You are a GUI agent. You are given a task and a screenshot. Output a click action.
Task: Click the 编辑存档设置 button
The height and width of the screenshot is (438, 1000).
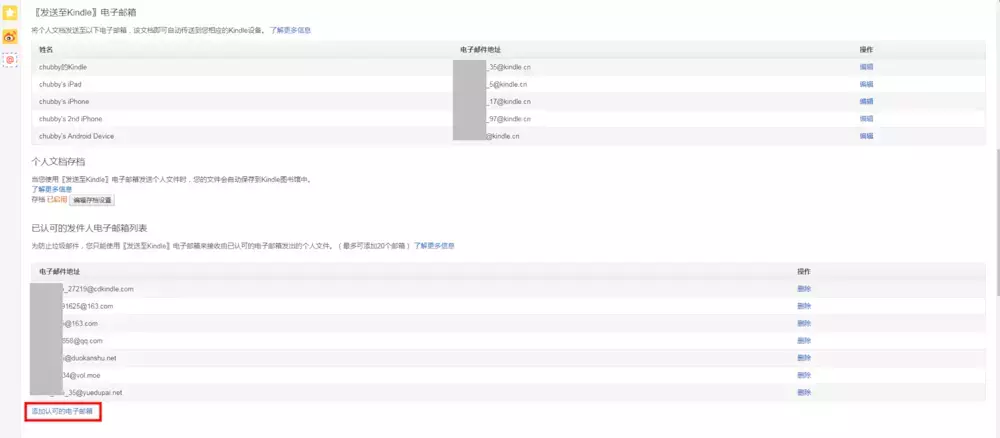point(92,200)
